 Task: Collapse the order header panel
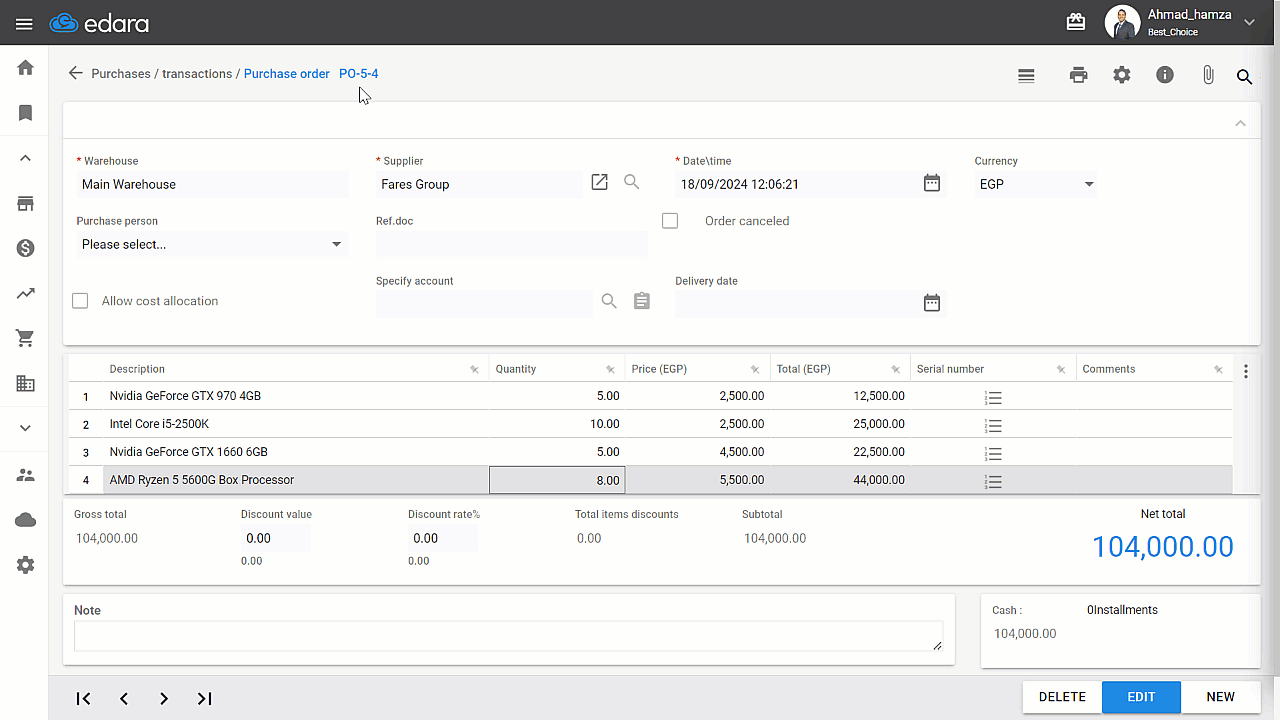tap(1240, 123)
